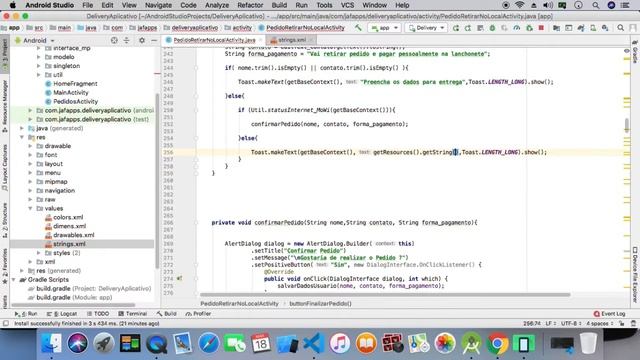Open the Build tool window

(167, 314)
